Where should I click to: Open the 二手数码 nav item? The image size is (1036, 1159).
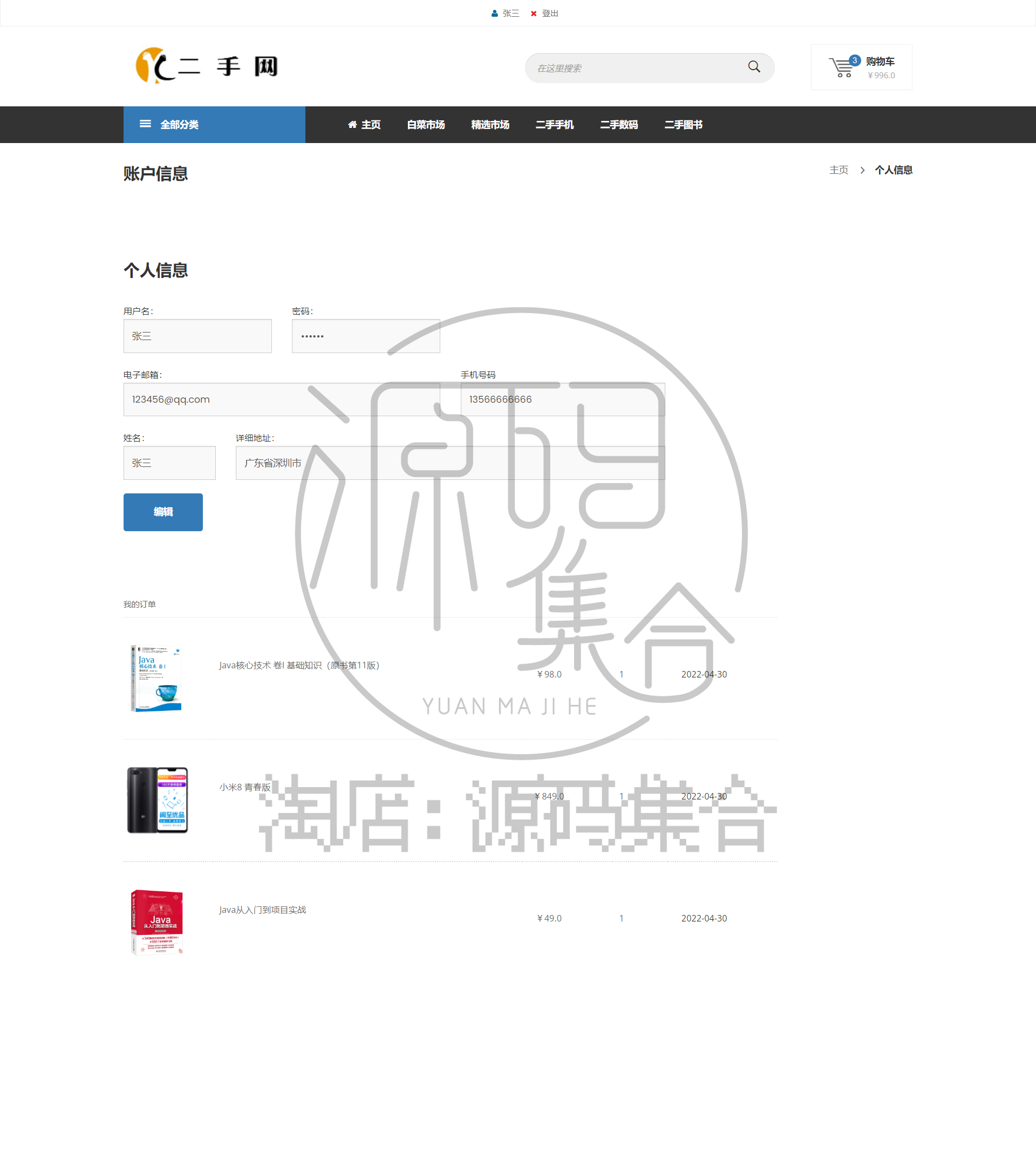click(619, 125)
